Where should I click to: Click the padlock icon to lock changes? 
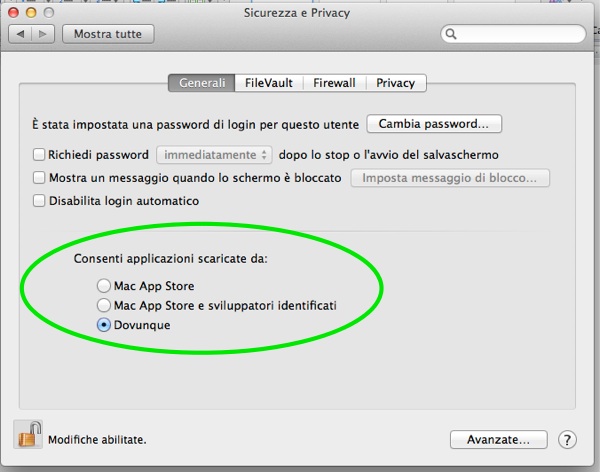(x=28, y=435)
